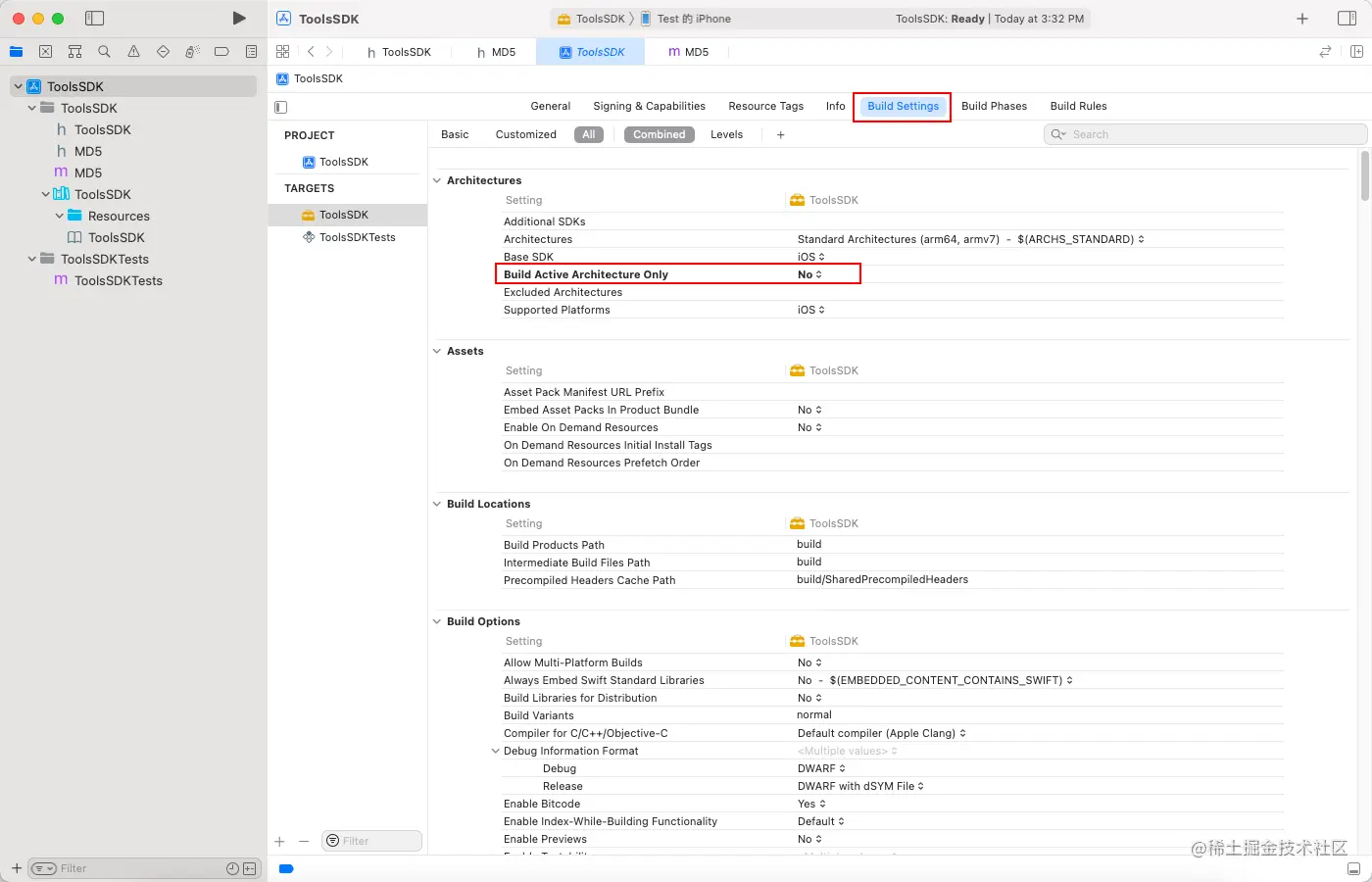
Task: Go forward in editor history
Action: point(329,52)
